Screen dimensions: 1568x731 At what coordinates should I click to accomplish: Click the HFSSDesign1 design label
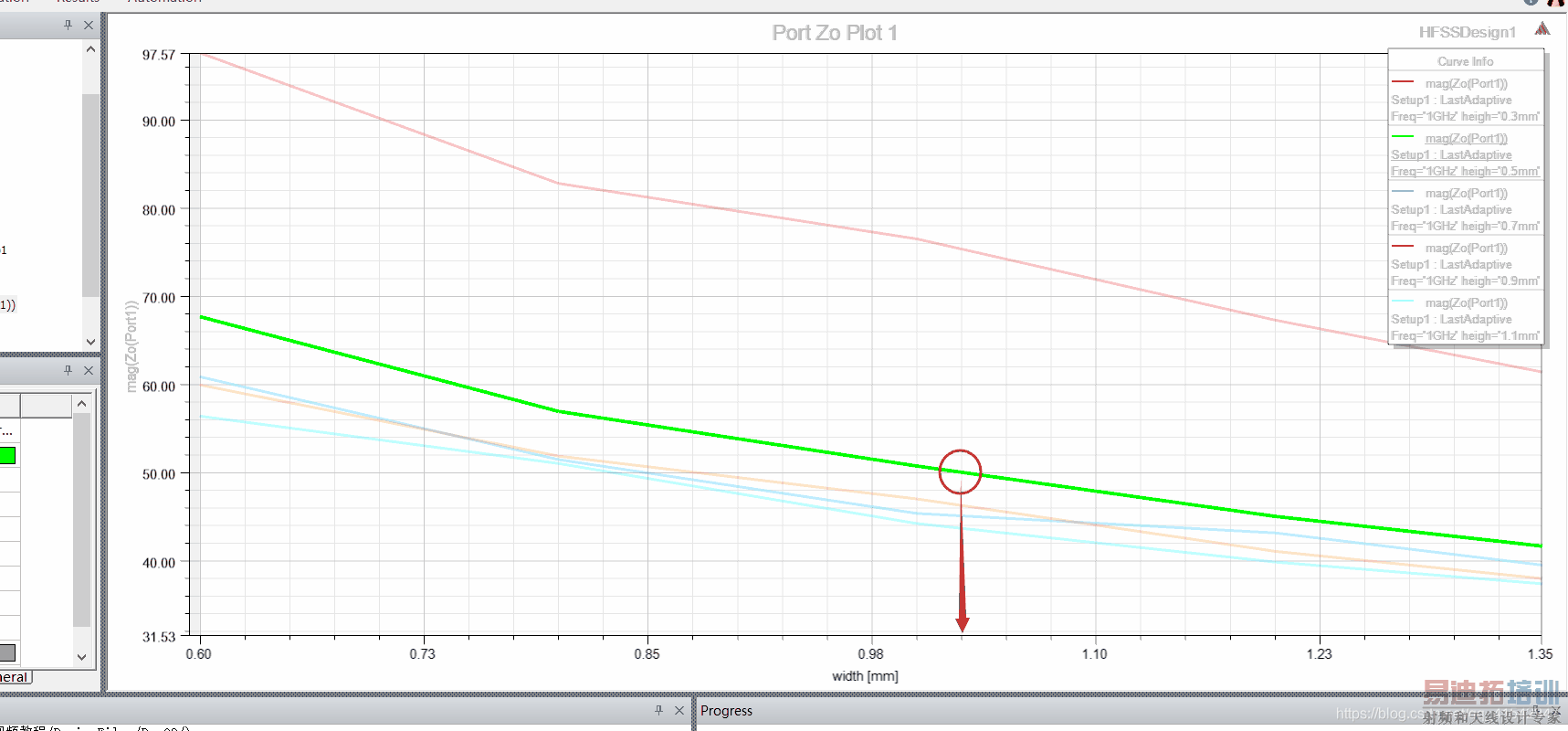pos(1468,32)
